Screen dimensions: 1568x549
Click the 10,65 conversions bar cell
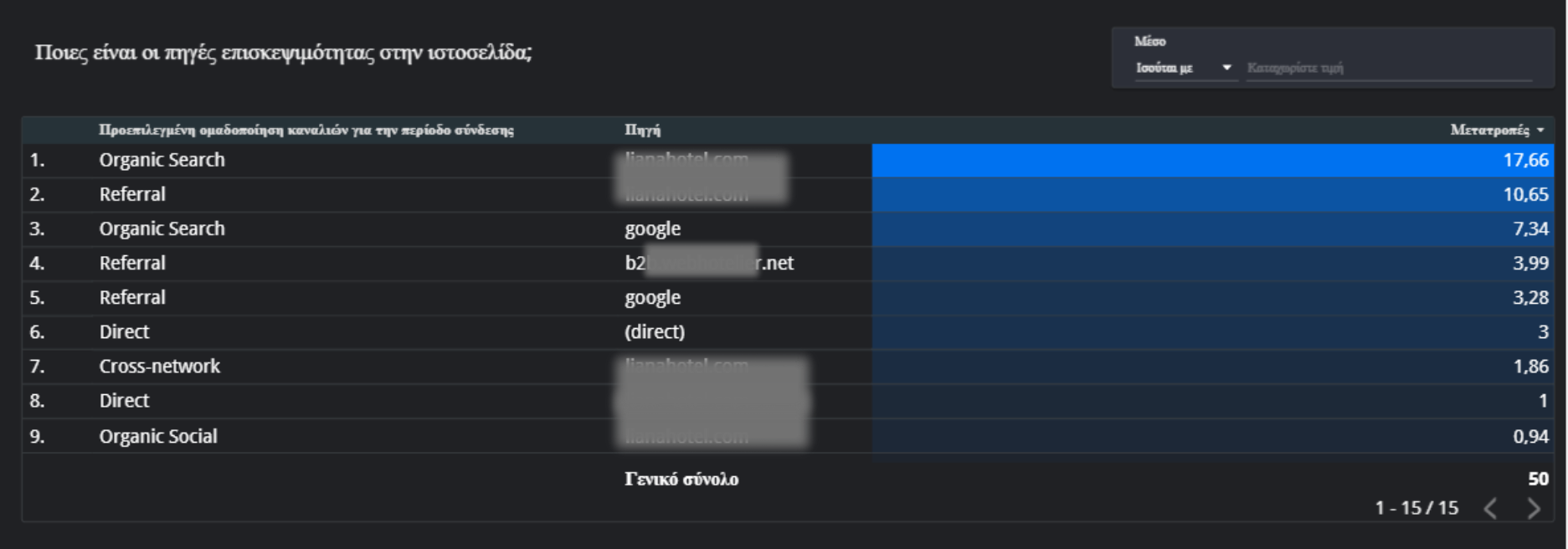[x=1211, y=194]
